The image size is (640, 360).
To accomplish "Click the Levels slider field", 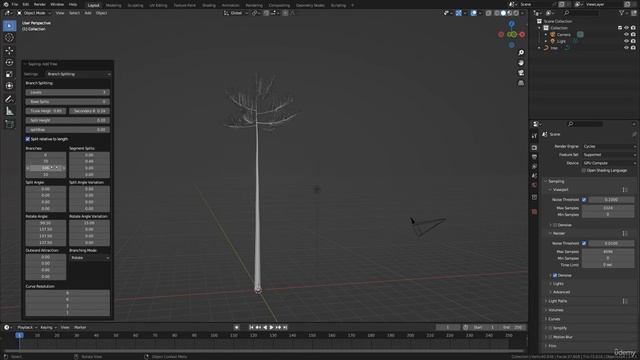I will [68, 93].
